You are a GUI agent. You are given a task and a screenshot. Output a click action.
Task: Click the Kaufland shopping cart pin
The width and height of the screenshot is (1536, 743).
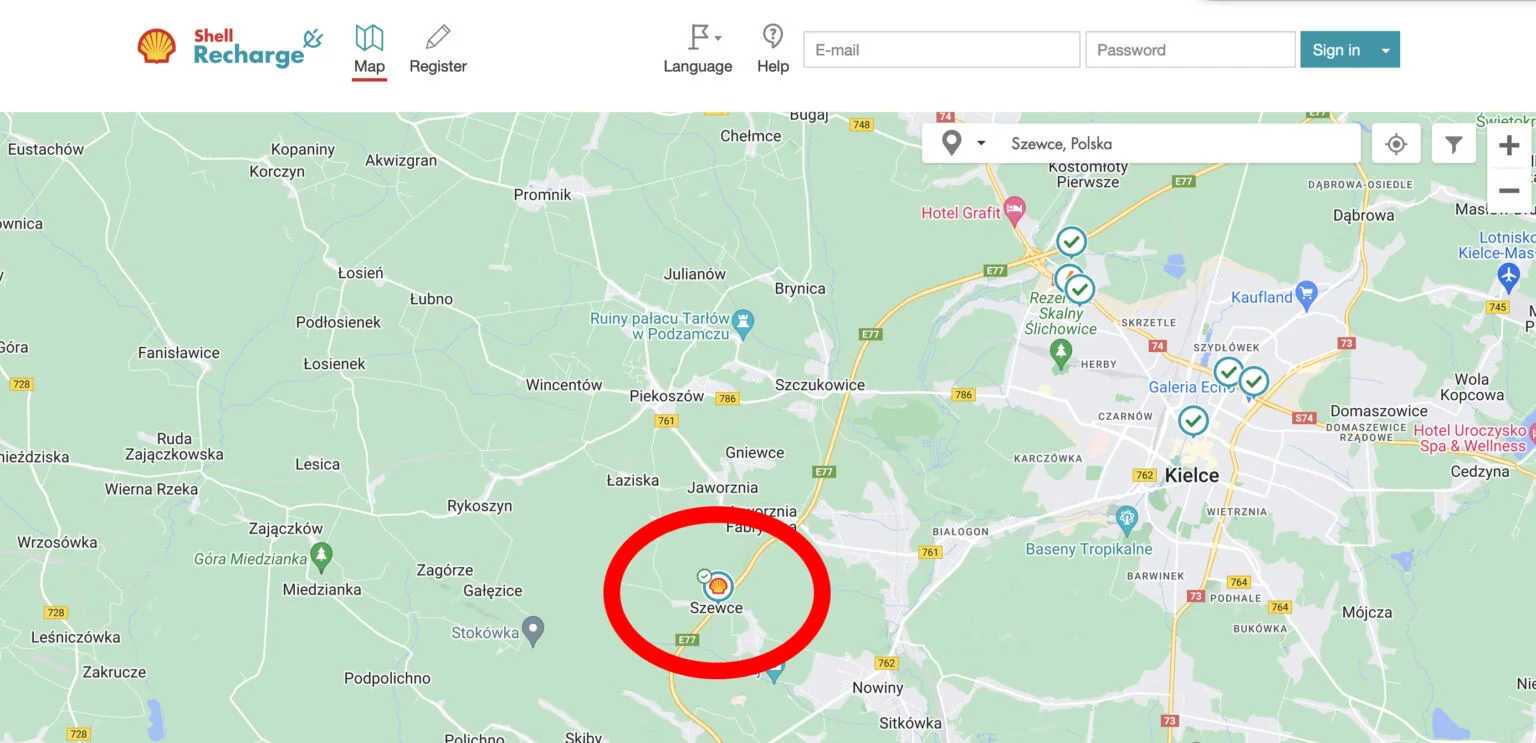click(1306, 296)
